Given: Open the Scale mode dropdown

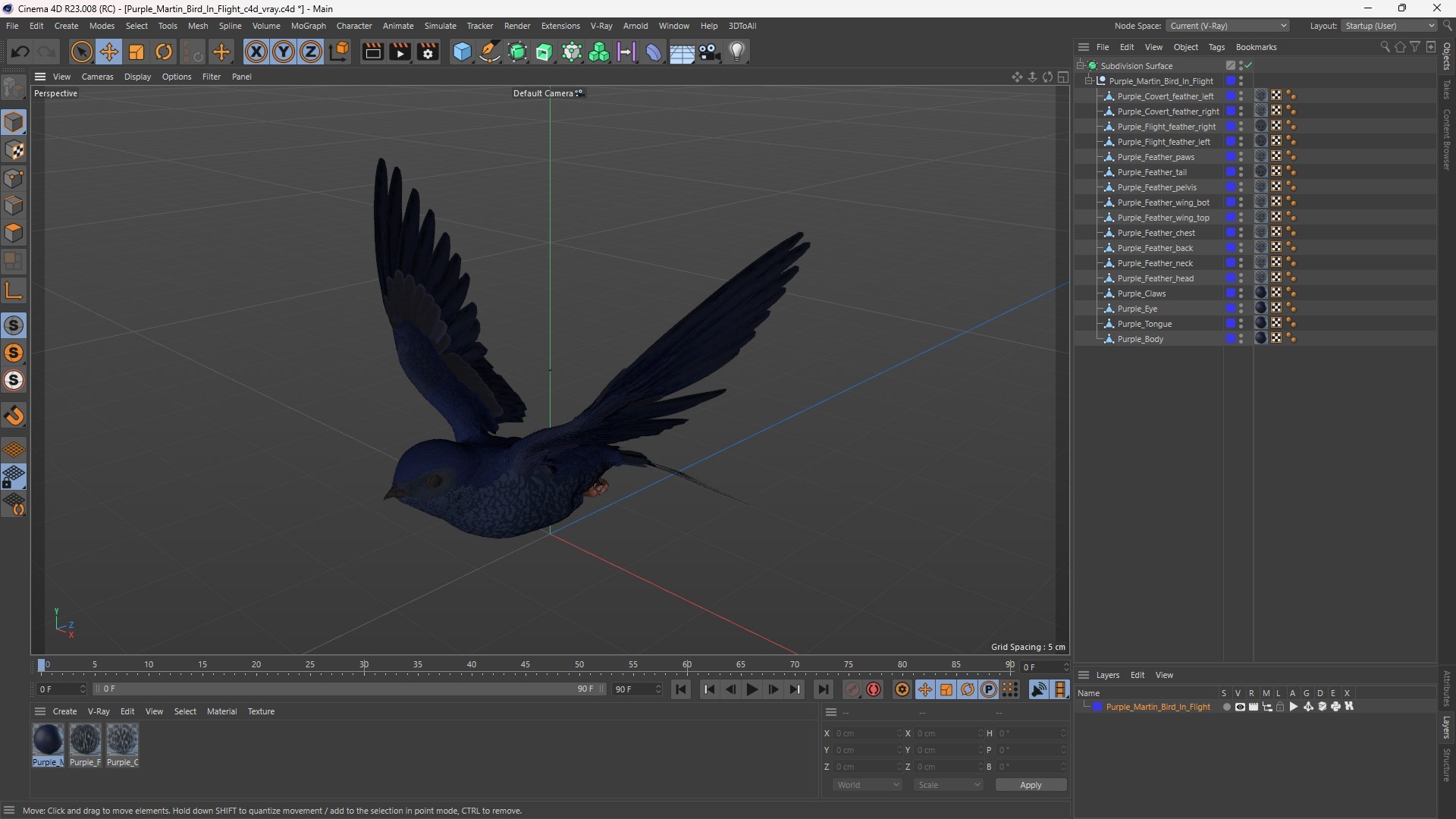Looking at the screenshot, I should (949, 785).
